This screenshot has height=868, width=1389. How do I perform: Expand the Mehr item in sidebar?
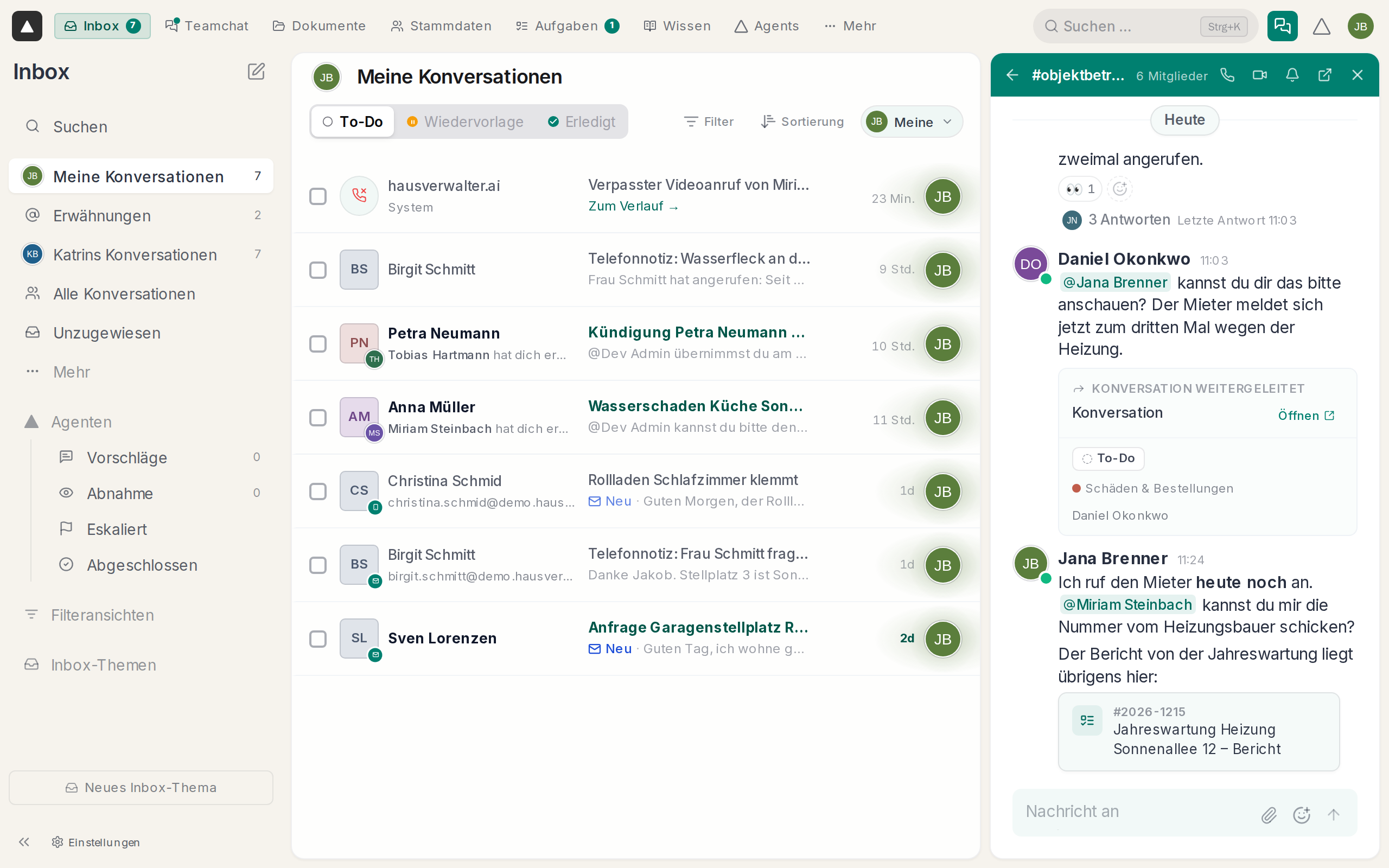71,372
